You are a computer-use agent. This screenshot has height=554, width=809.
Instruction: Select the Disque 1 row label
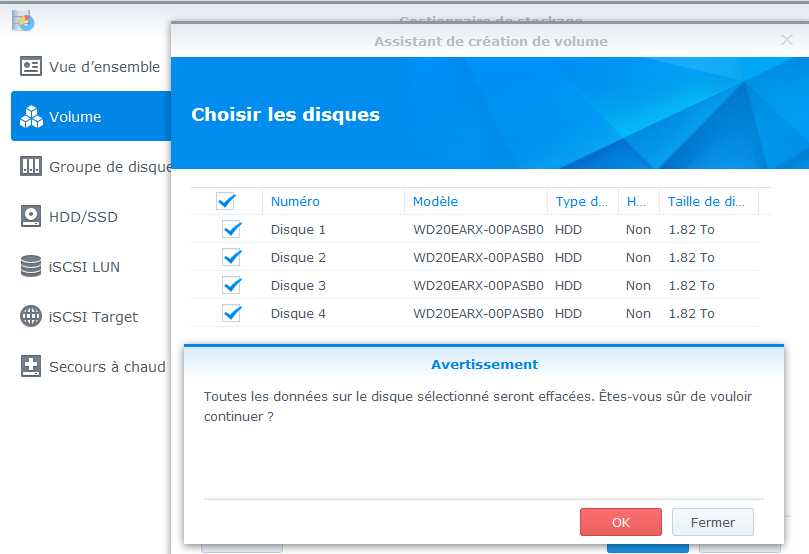pyautogui.click(x=298, y=230)
